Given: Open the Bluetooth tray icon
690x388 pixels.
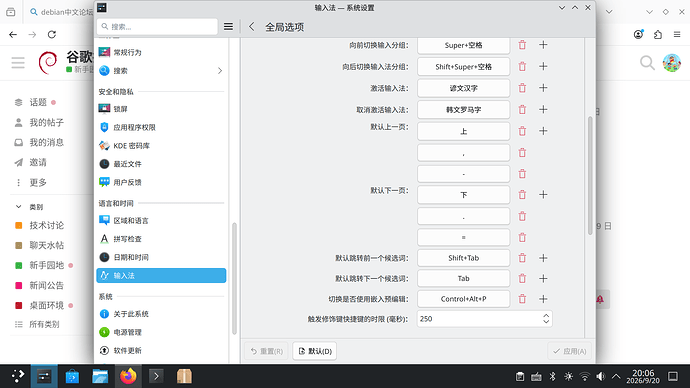Looking at the screenshot, I should (553, 376).
